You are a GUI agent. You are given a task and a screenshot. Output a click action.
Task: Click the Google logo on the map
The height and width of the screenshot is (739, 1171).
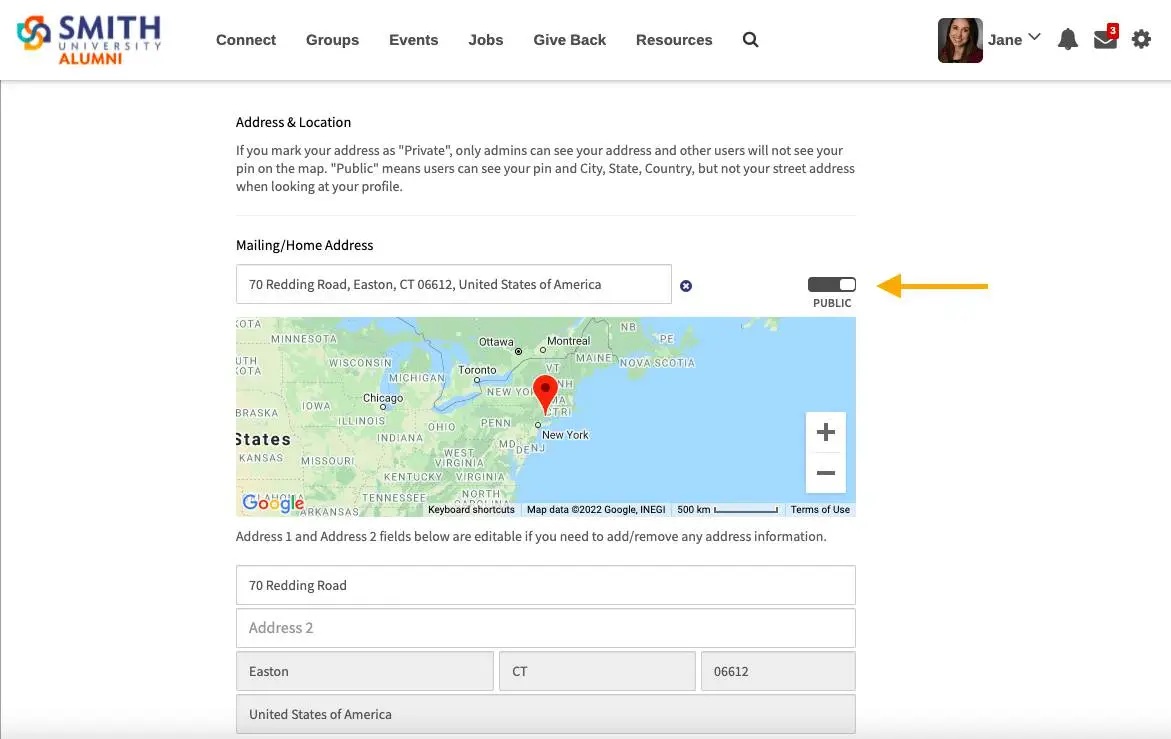pos(273,503)
